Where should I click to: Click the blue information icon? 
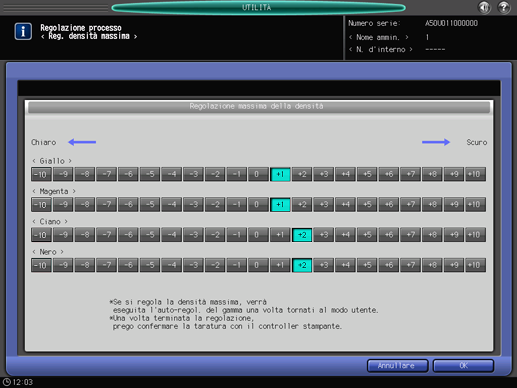coord(23,31)
